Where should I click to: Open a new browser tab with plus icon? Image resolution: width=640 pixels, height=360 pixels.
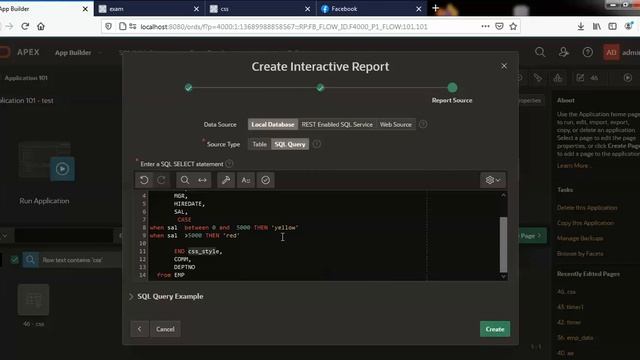pyautogui.click(x=436, y=8)
